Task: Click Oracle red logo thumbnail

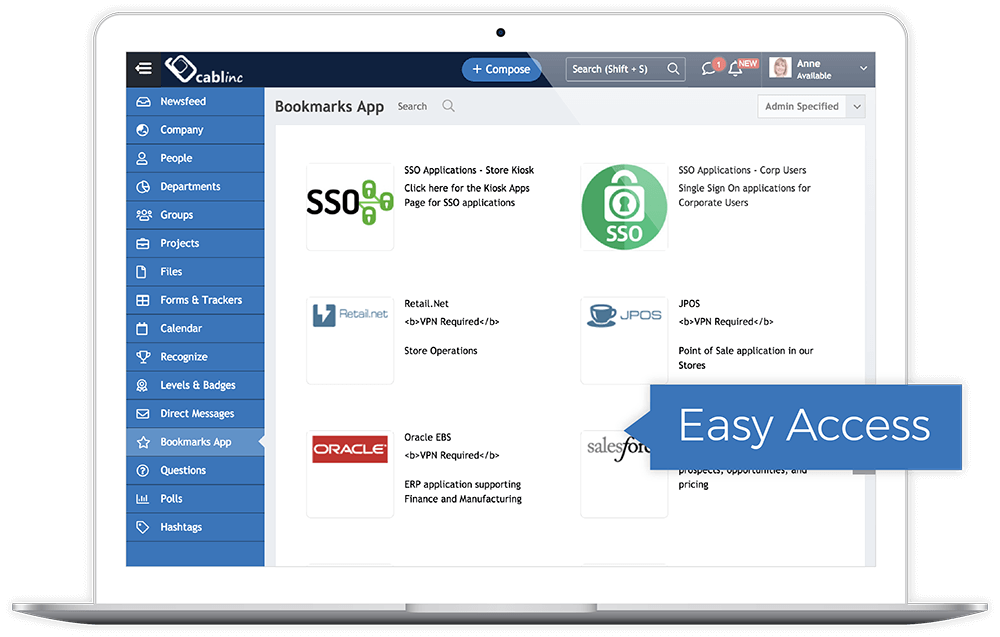Action: click(x=350, y=474)
